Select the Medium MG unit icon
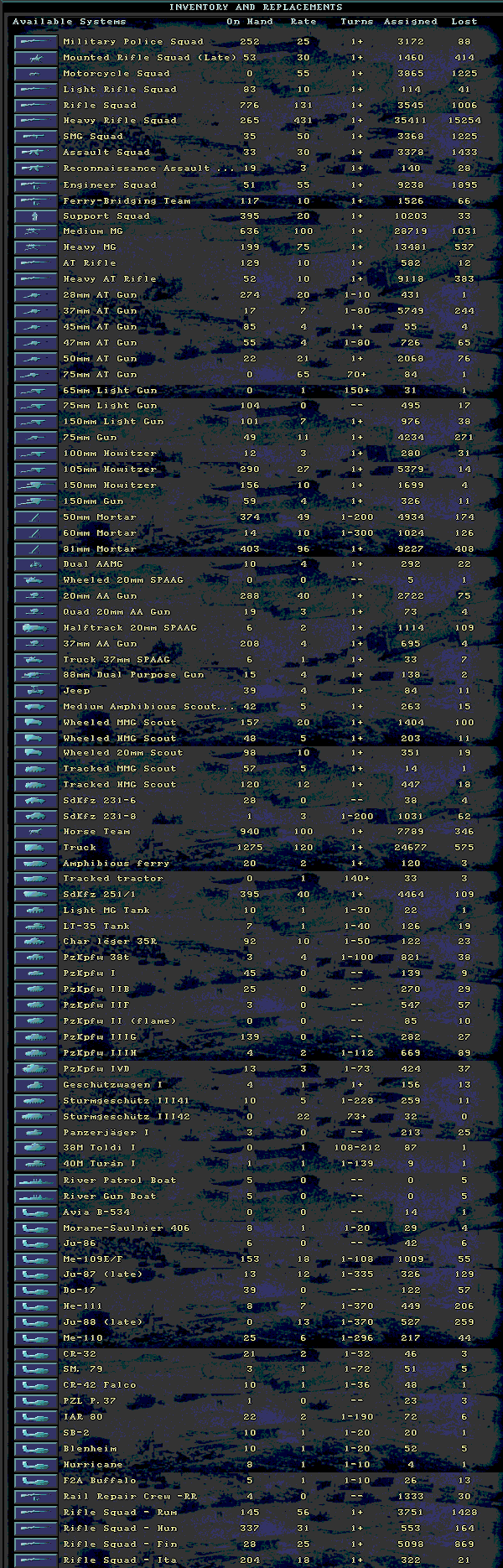The image size is (503, 1568). pyautogui.click(x=36, y=231)
